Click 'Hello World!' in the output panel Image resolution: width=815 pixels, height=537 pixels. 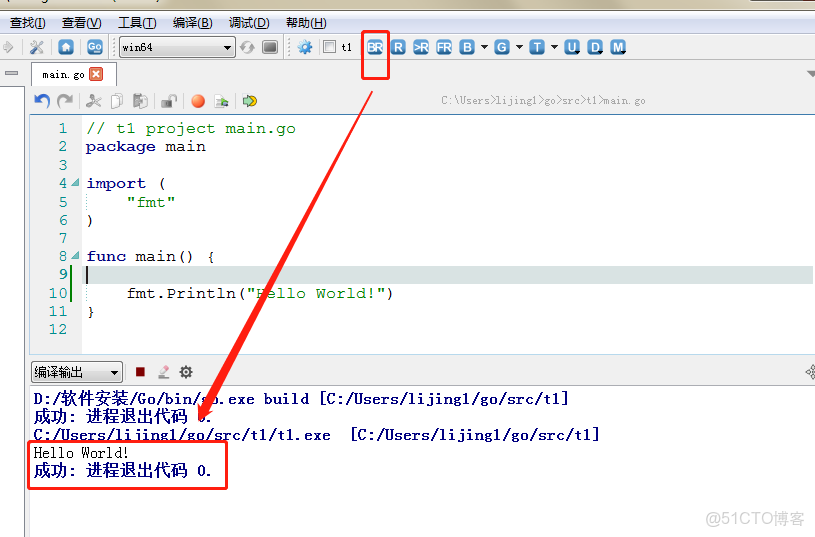tap(81, 453)
